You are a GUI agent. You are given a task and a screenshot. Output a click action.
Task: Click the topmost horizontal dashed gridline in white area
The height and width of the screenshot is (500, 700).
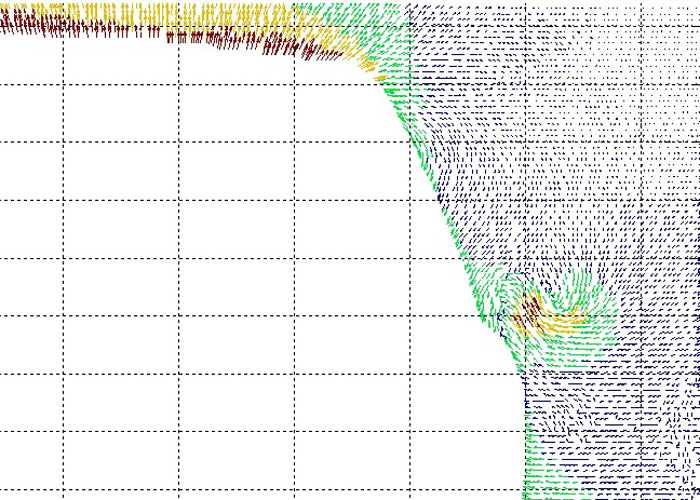point(200,85)
